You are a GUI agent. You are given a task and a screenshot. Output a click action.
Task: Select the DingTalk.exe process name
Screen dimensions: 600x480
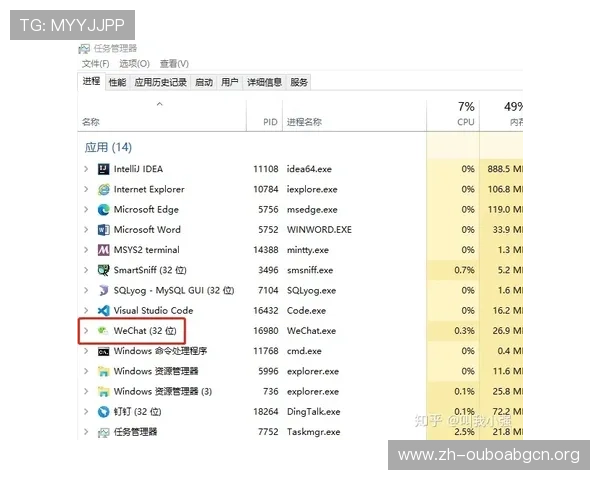coord(313,412)
